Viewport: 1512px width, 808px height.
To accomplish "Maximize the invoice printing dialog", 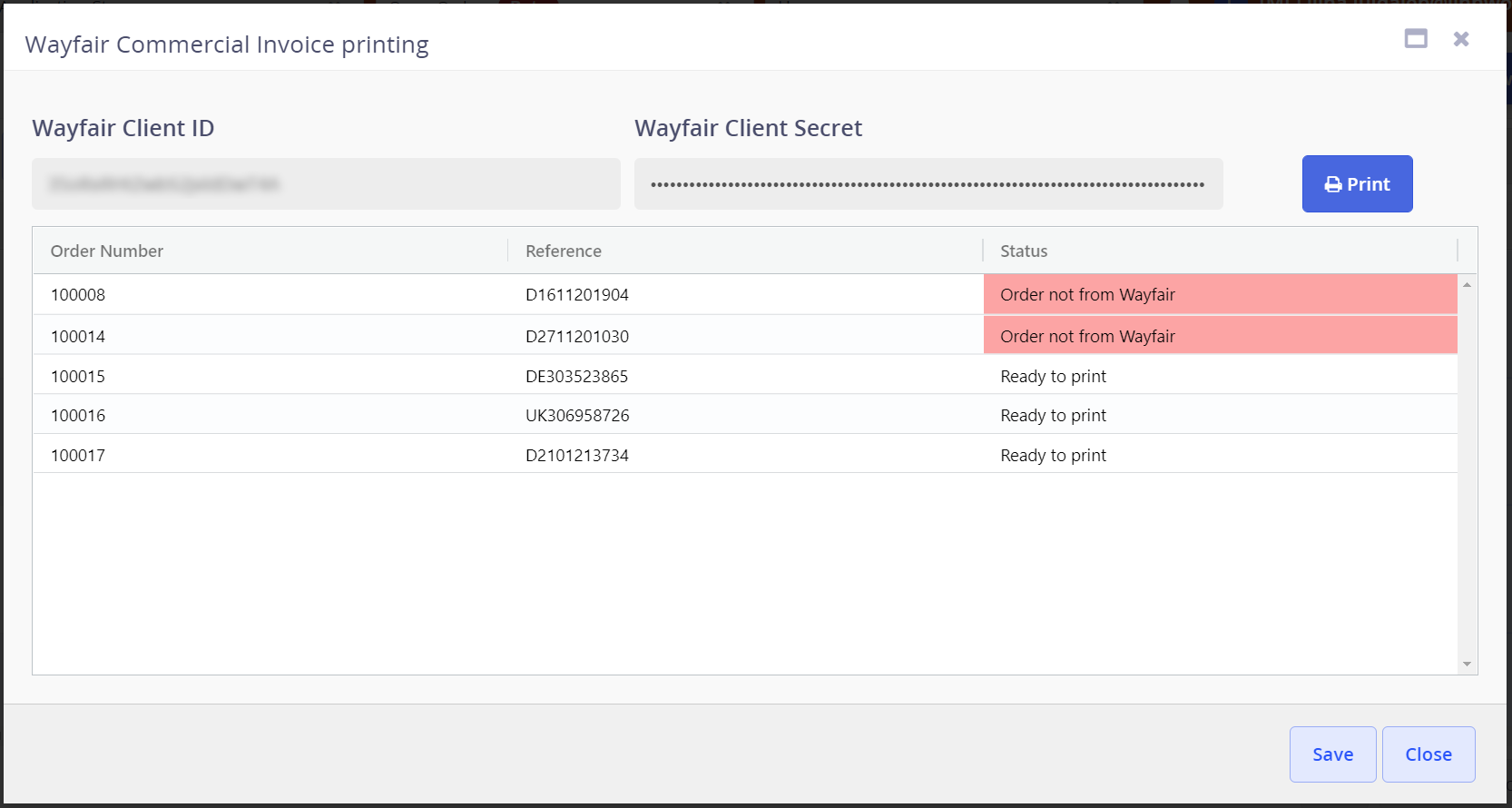I will (x=1415, y=39).
